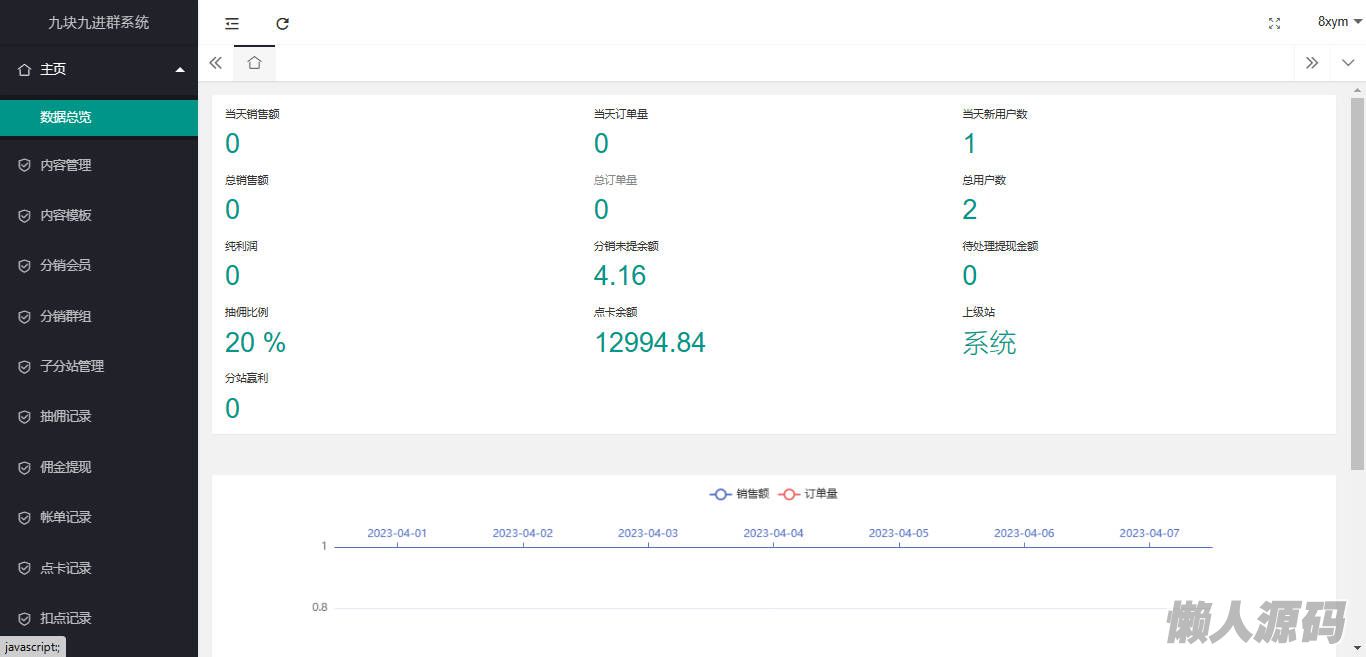The image size is (1366, 657).
Task: Go to 点卡记录 page
Action: [66, 568]
